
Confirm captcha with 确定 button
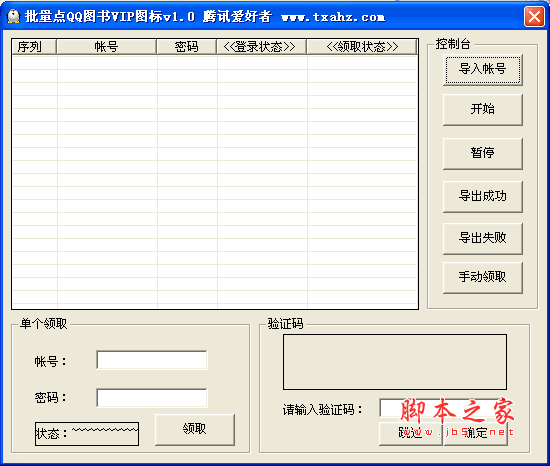click(x=476, y=433)
